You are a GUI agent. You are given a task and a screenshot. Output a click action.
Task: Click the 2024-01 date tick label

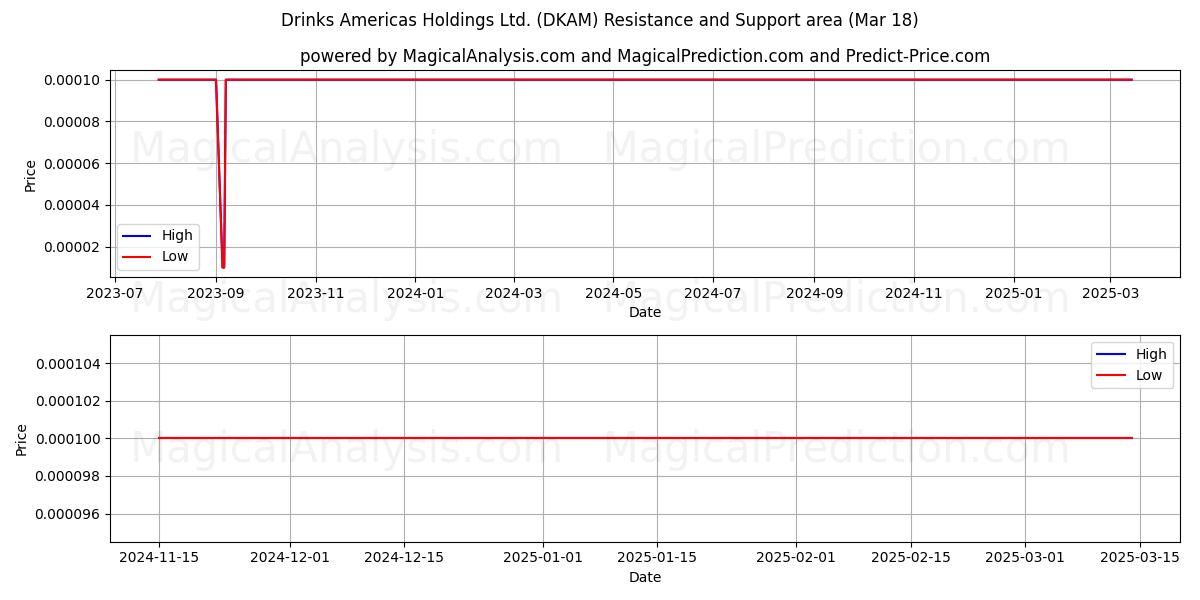coord(415,294)
